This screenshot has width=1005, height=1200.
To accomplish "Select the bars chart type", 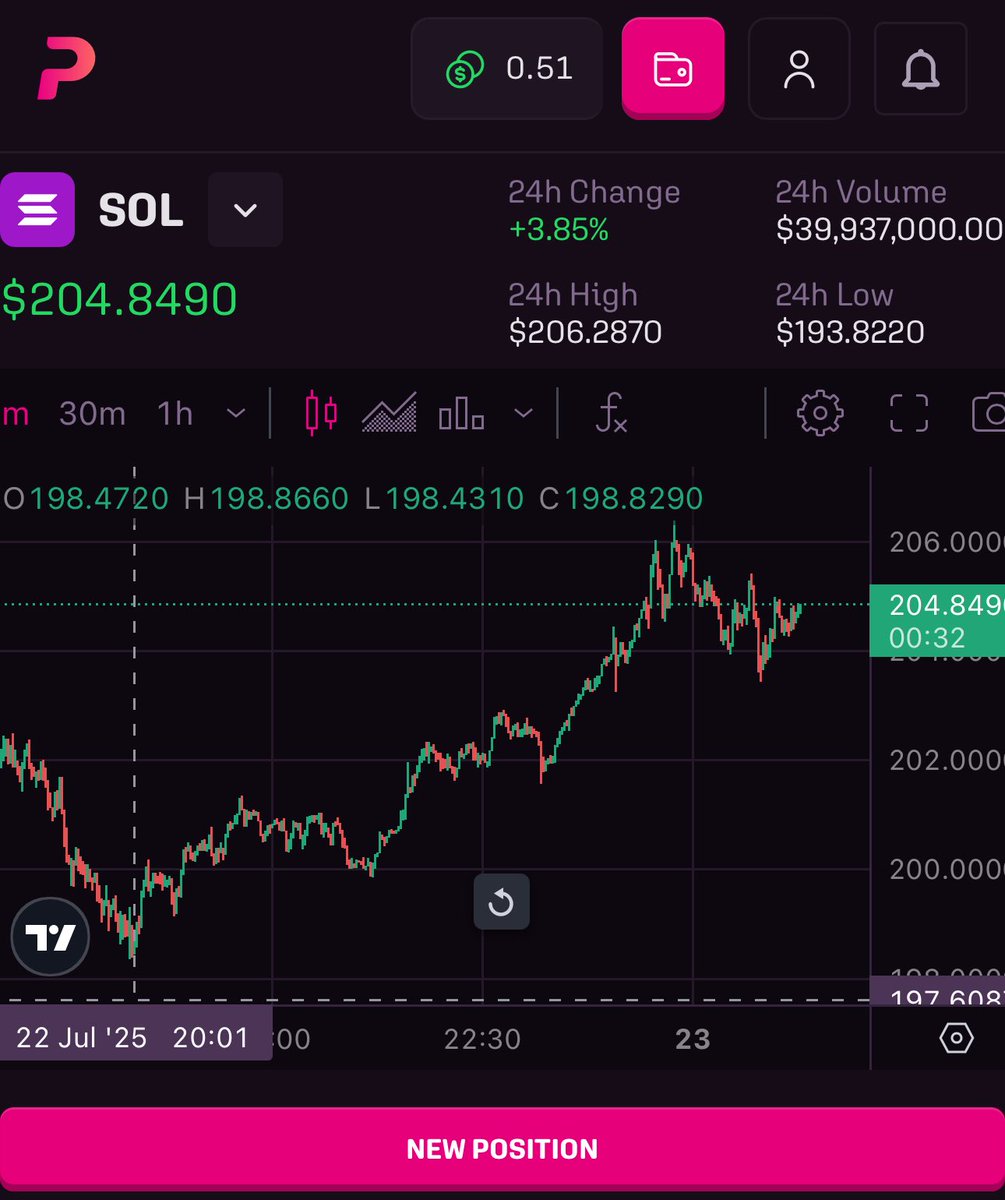I will (x=461, y=413).
